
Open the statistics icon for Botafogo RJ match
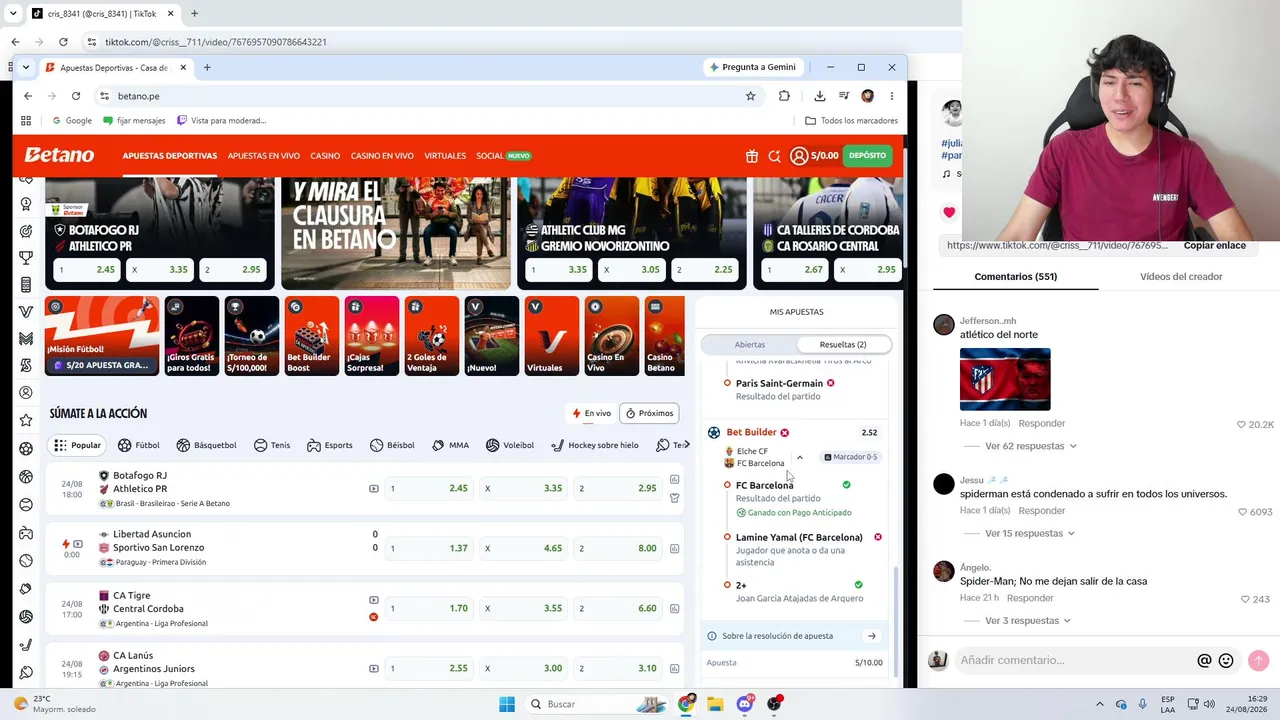point(674,480)
